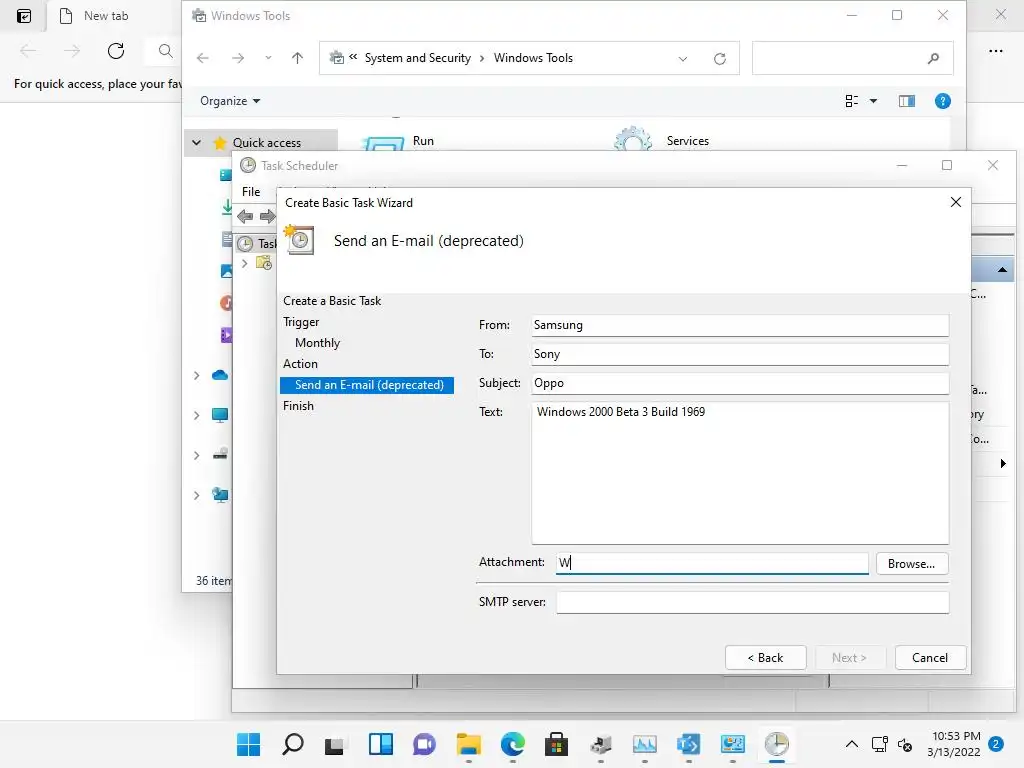Select the Finish wizard step
Screen dimensions: 1024x768
coord(298,406)
